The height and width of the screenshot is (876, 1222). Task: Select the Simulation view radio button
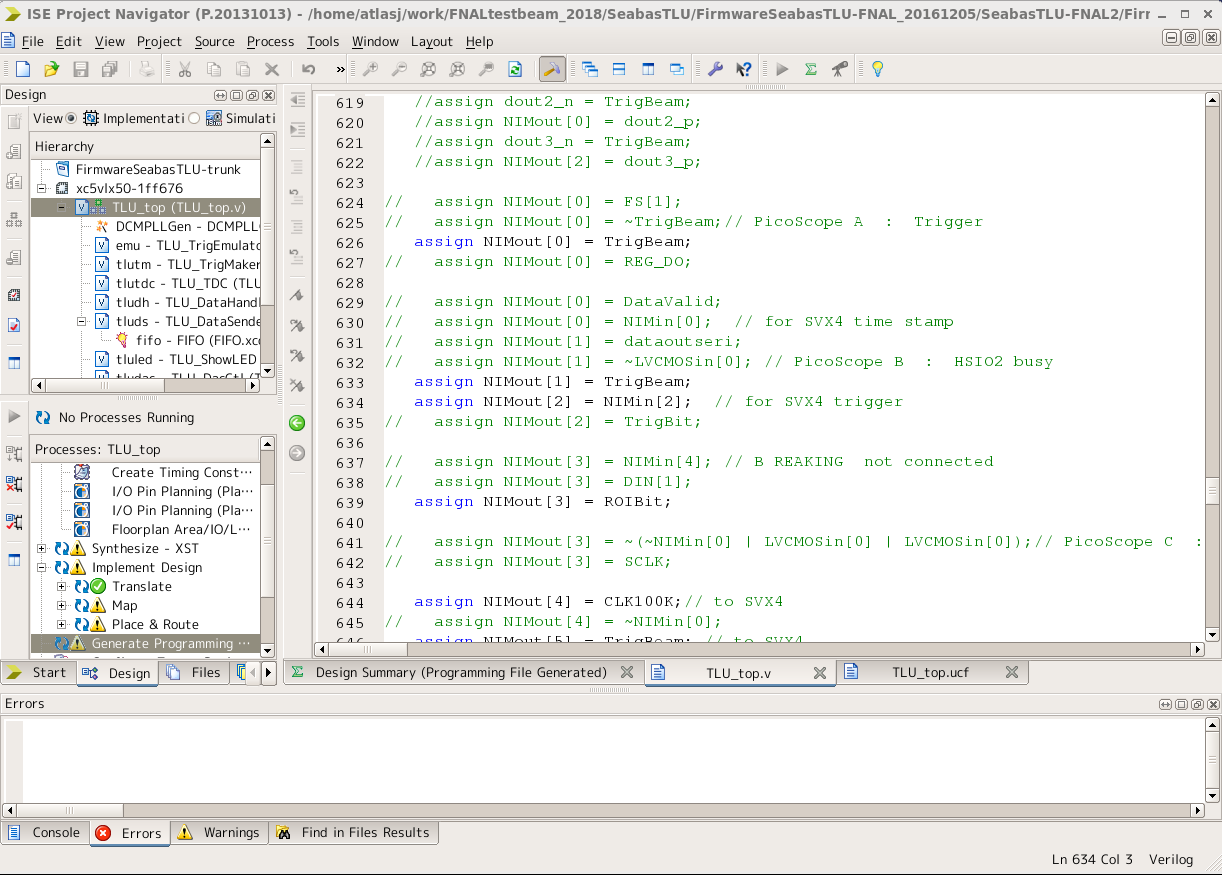194,118
